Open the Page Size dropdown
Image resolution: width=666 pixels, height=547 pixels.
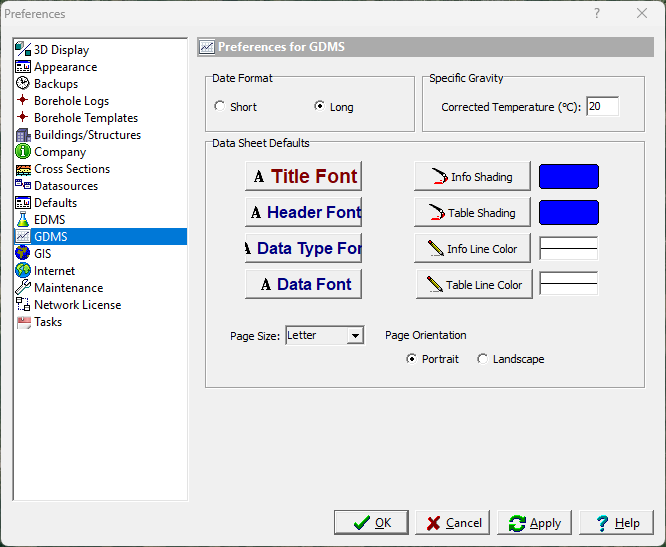(x=355, y=336)
